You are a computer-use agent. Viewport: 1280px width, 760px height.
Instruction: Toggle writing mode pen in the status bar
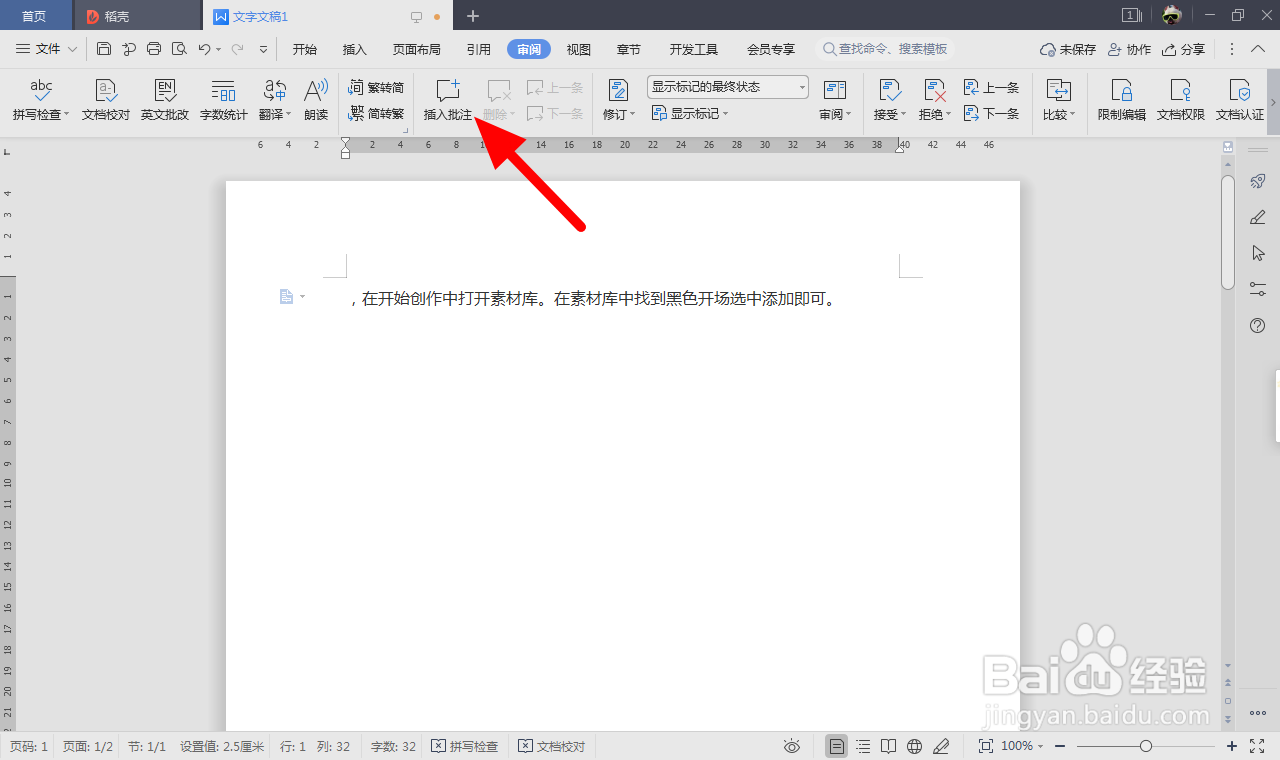coord(941,746)
